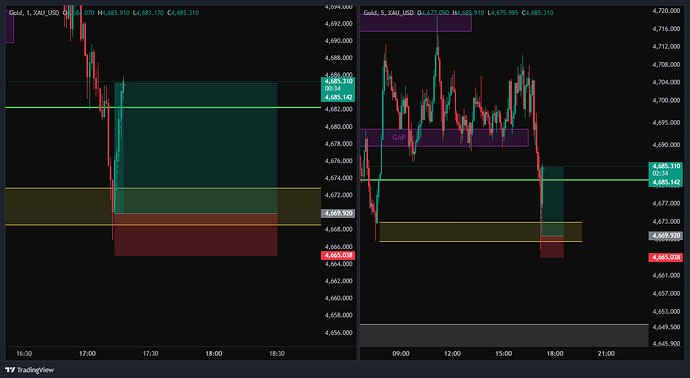The height and width of the screenshot is (378, 690).
Task: Click the 17:00 time label
Action: pyautogui.click(x=87, y=353)
